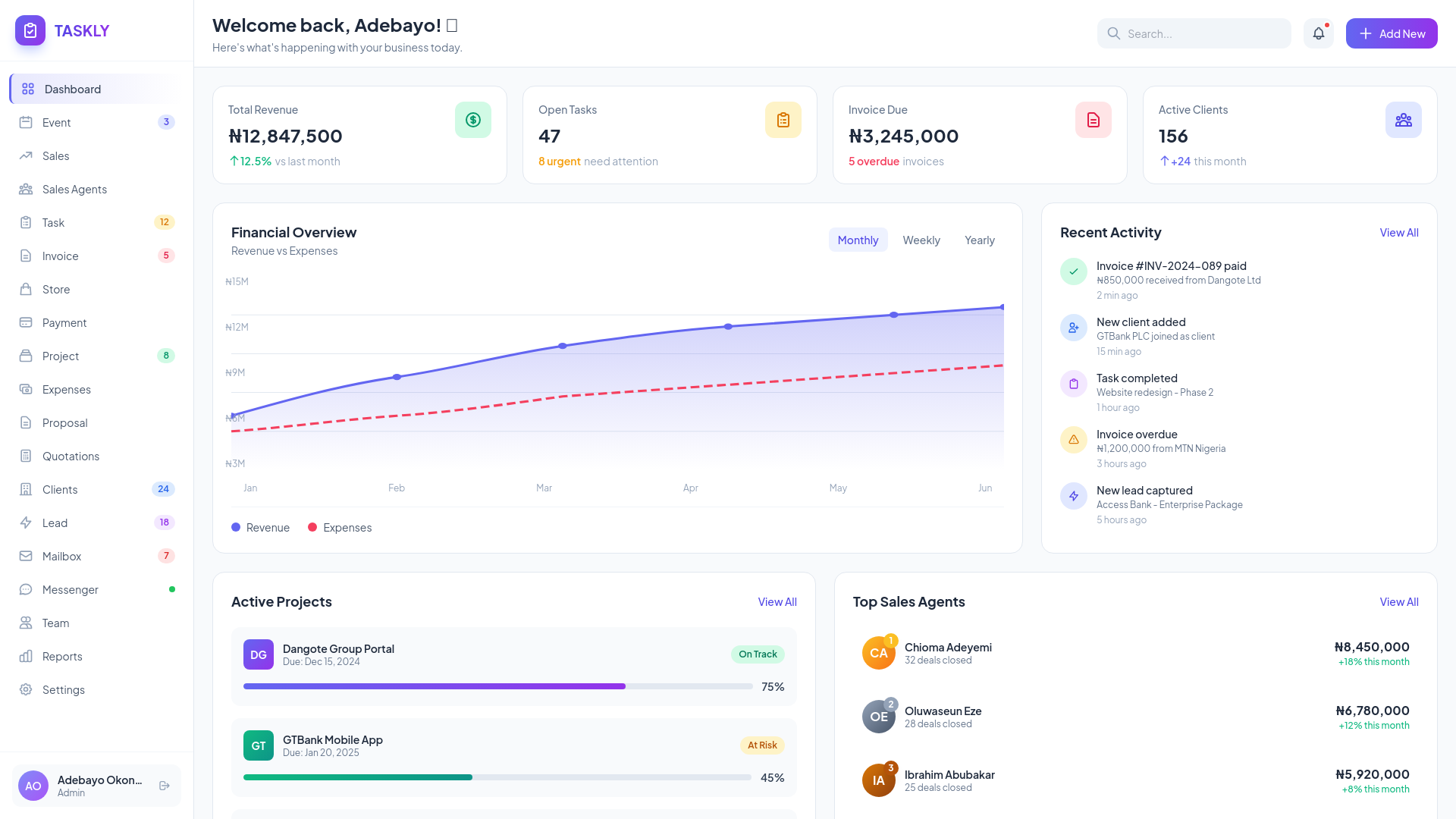
Task: Click the Total Revenue dollar icon
Action: 473,120
